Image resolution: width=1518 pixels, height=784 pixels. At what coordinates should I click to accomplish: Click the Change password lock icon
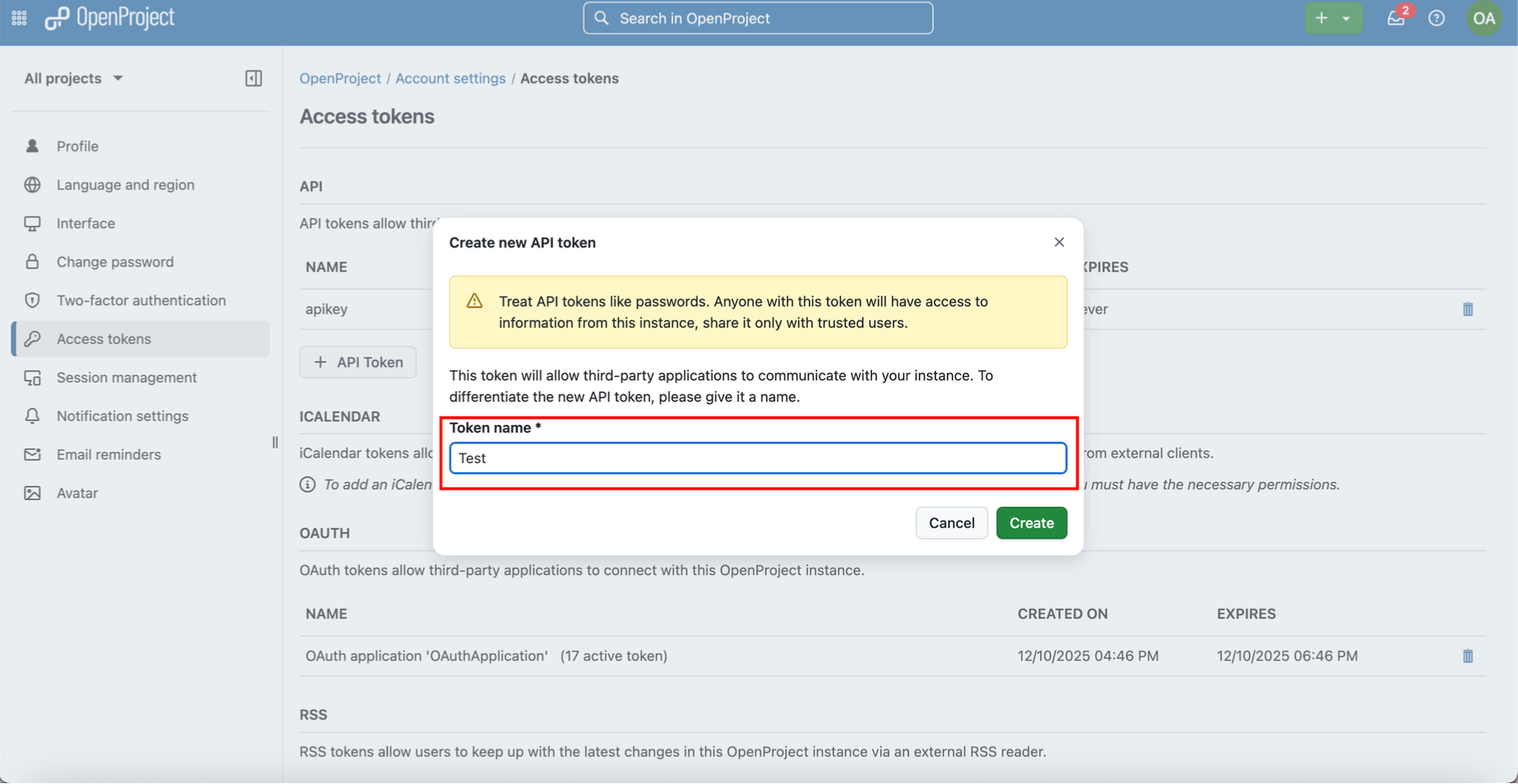tap(32, 261)
